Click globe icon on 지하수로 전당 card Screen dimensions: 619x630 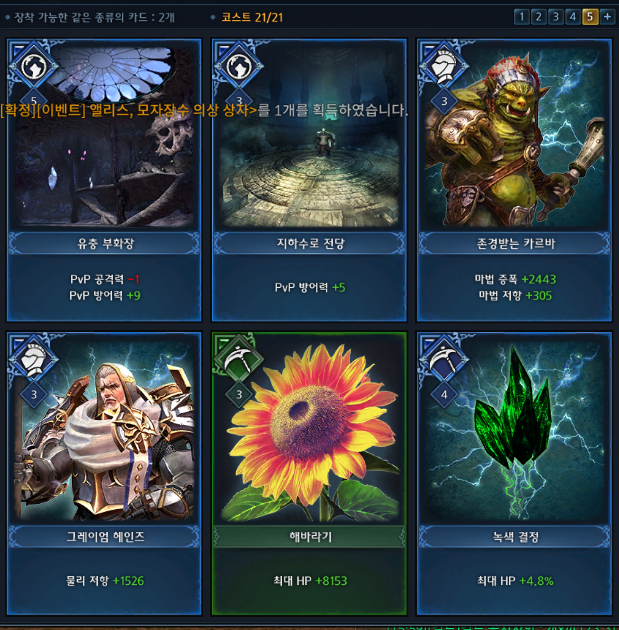pyautogui.click(x=239, y=66)
